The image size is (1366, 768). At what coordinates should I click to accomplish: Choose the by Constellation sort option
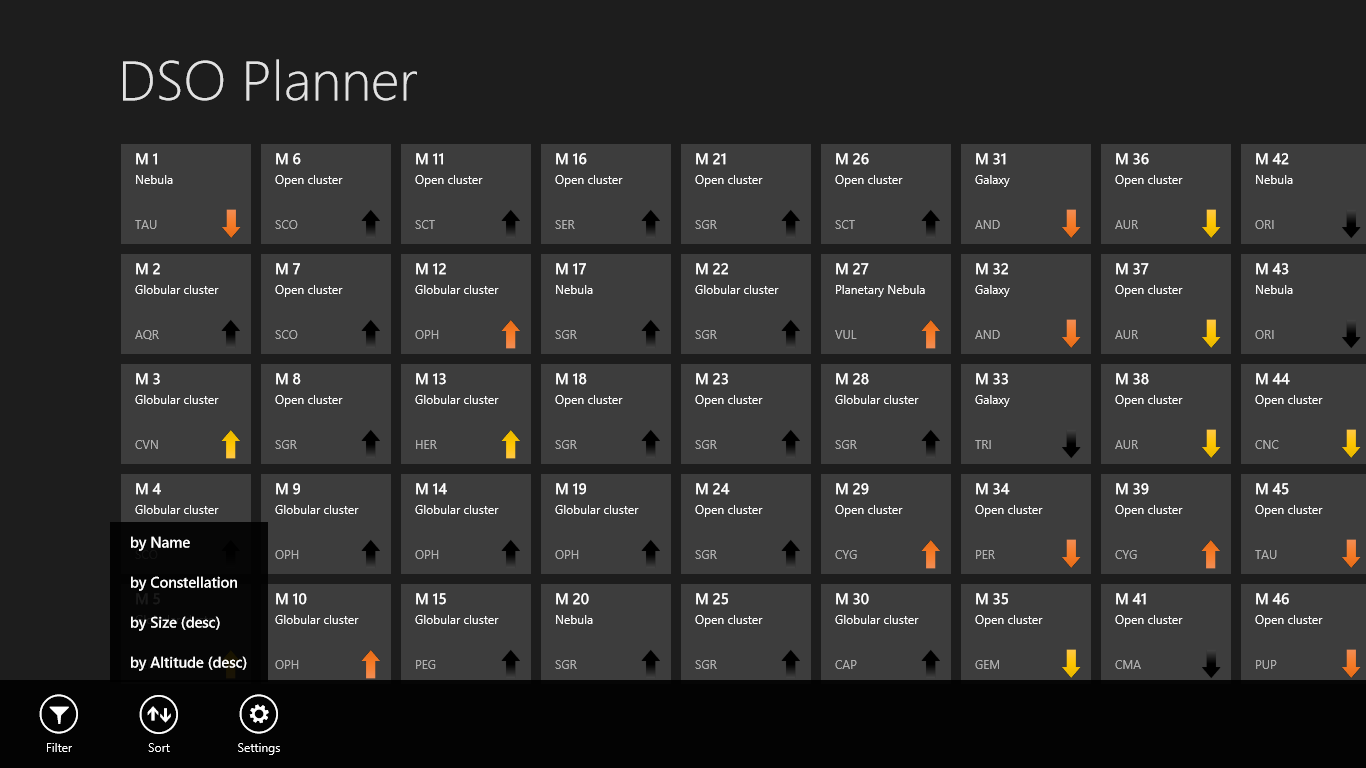click(184, 583)
